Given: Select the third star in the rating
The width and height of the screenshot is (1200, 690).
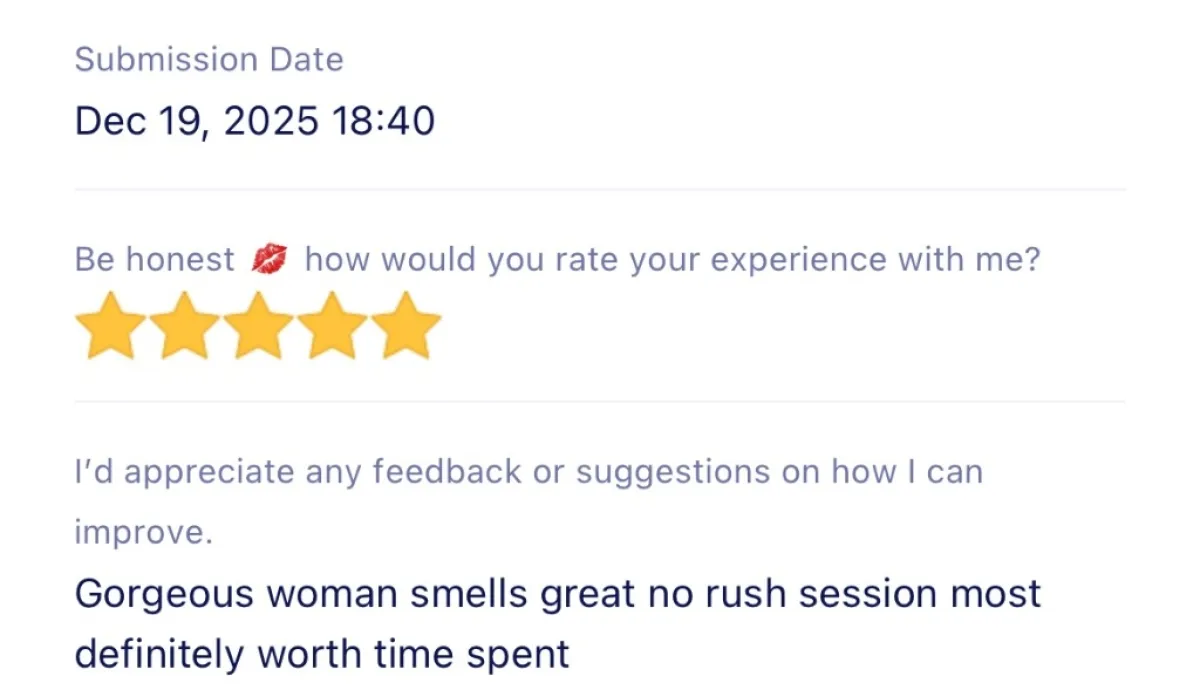Looking at the screenshot, I should (x=259, y=326).
